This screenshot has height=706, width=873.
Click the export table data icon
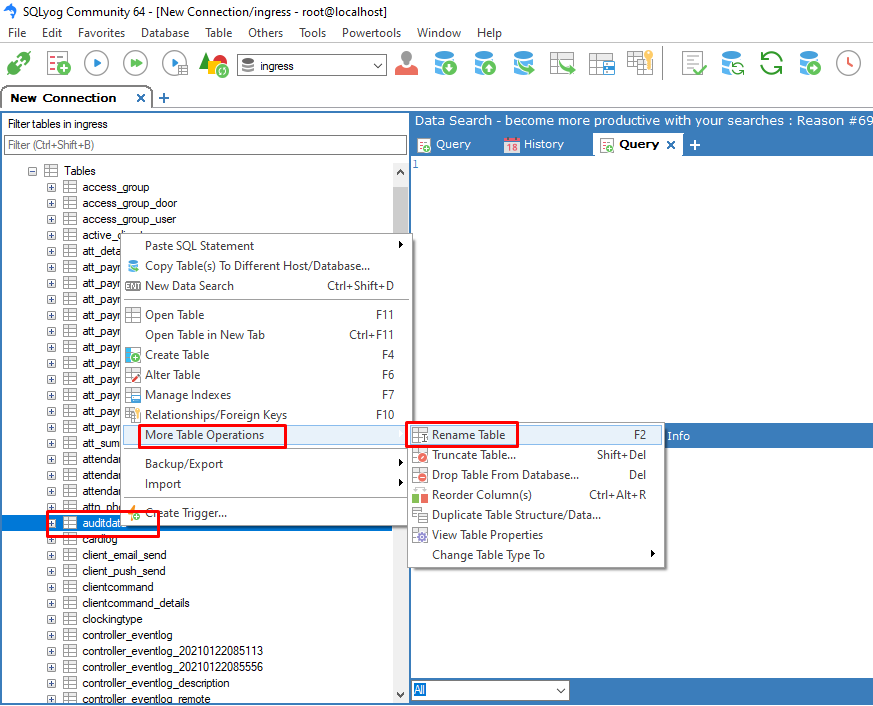(562, 63)
